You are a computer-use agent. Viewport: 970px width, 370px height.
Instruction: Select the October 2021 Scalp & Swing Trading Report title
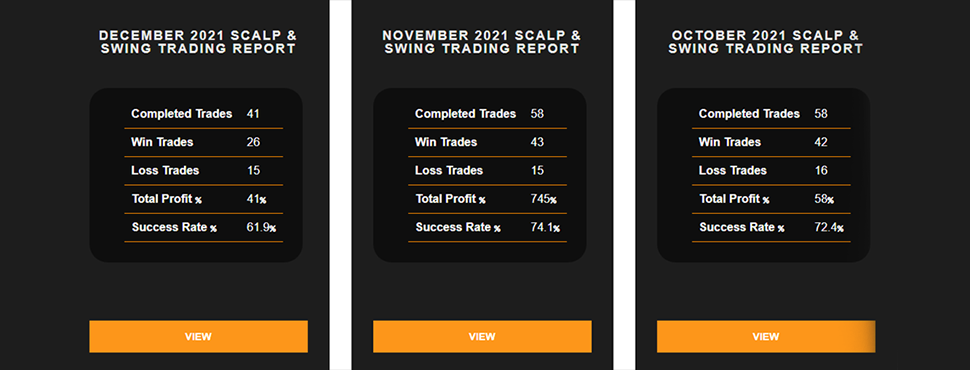pos(766,42)
